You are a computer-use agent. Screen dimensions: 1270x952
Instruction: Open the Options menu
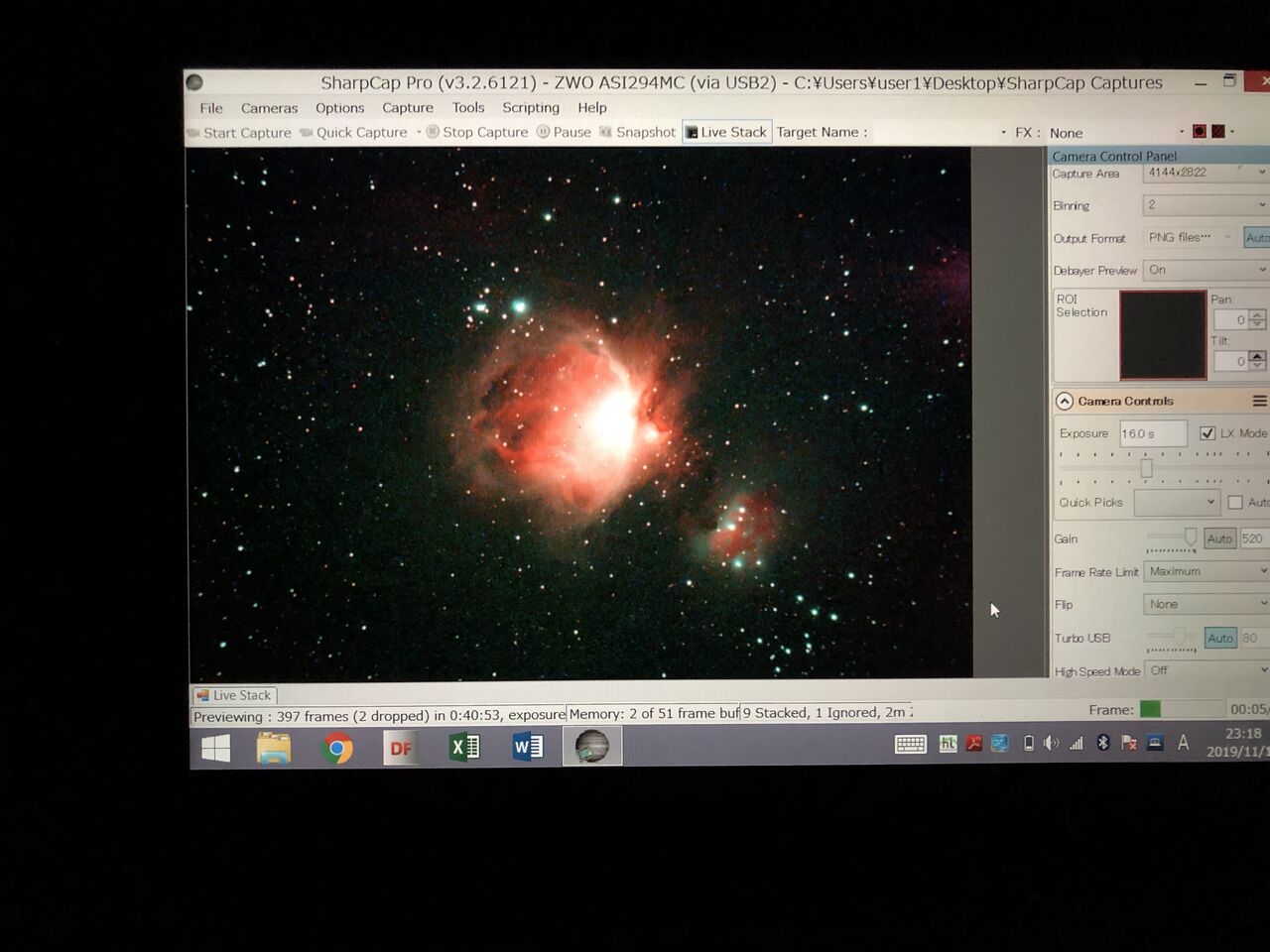click(x=340, y=108)
